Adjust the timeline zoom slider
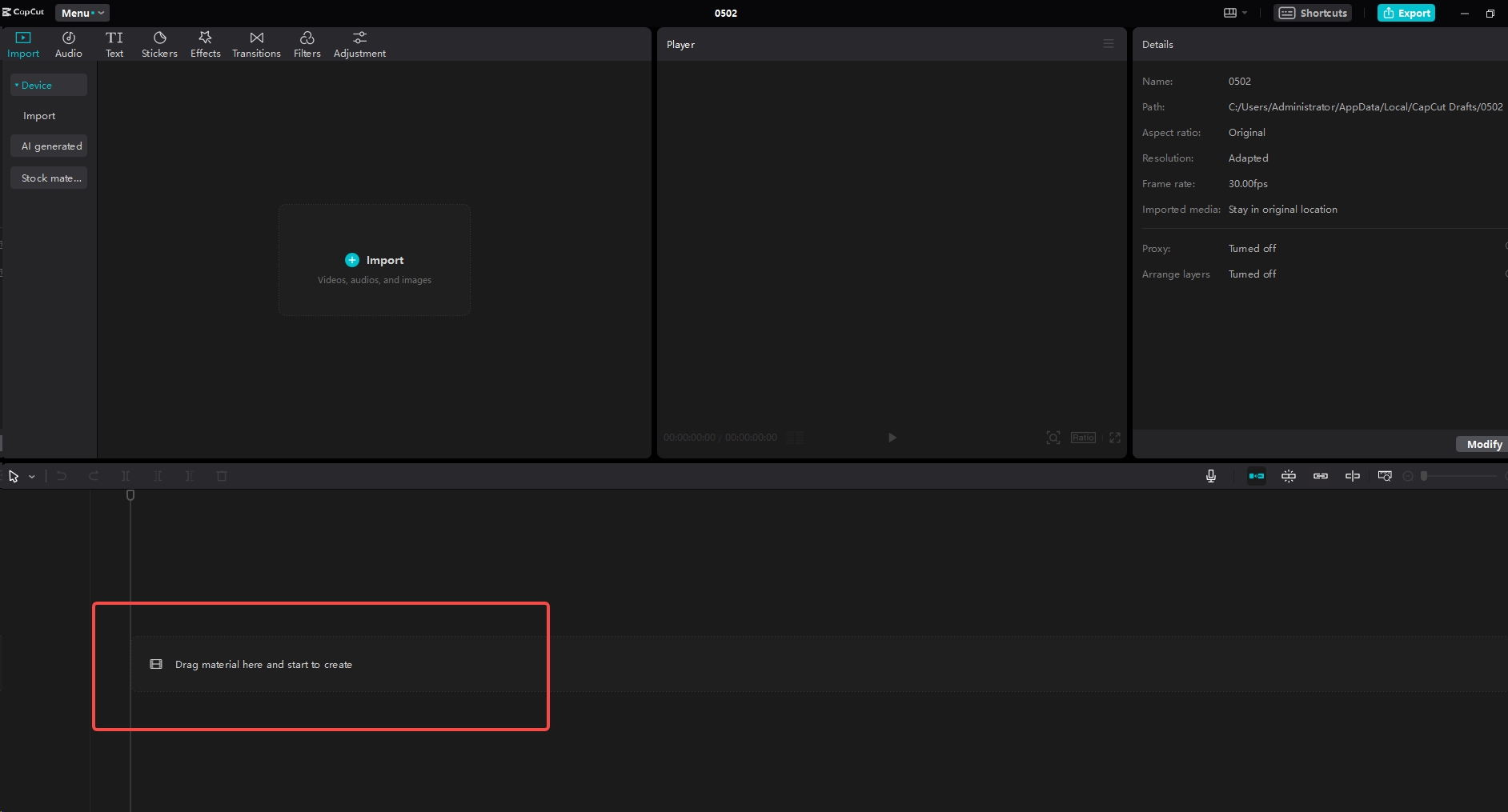1508x812 pixels. click(1424, 475)
